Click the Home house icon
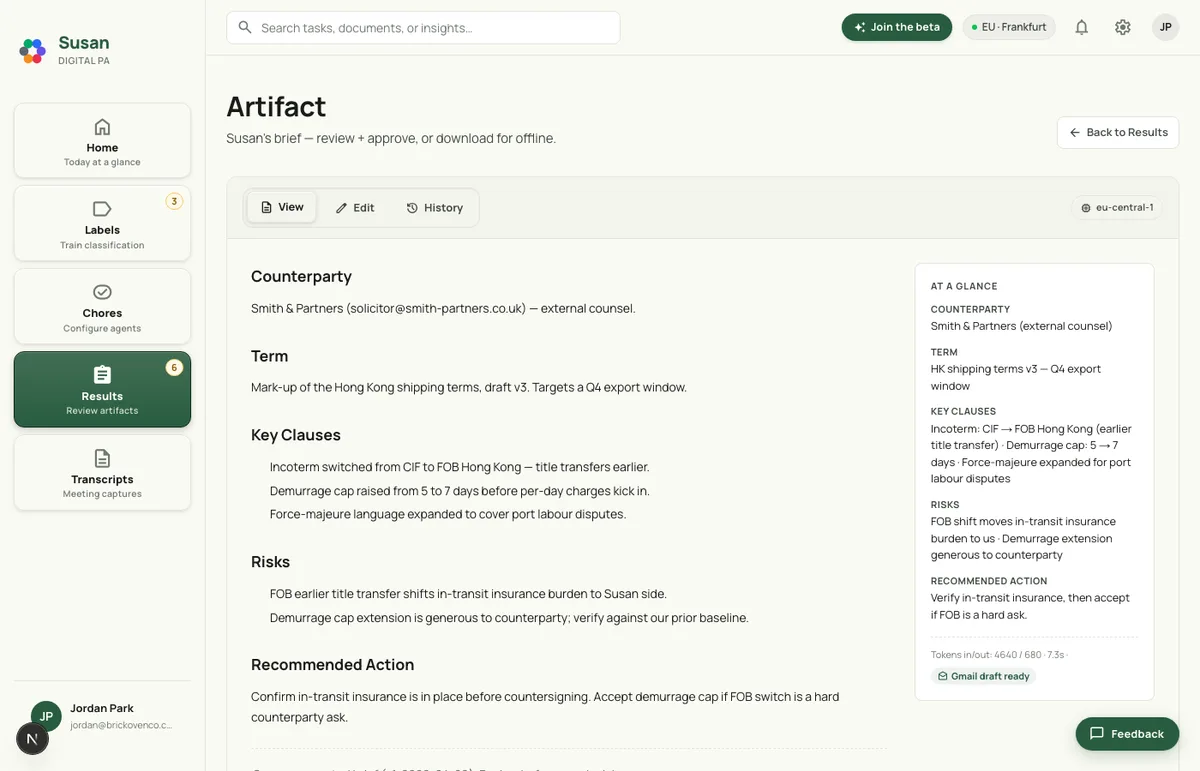This screenshot has width=1200, height=771. pyautogui.click(x=102, y=127)
